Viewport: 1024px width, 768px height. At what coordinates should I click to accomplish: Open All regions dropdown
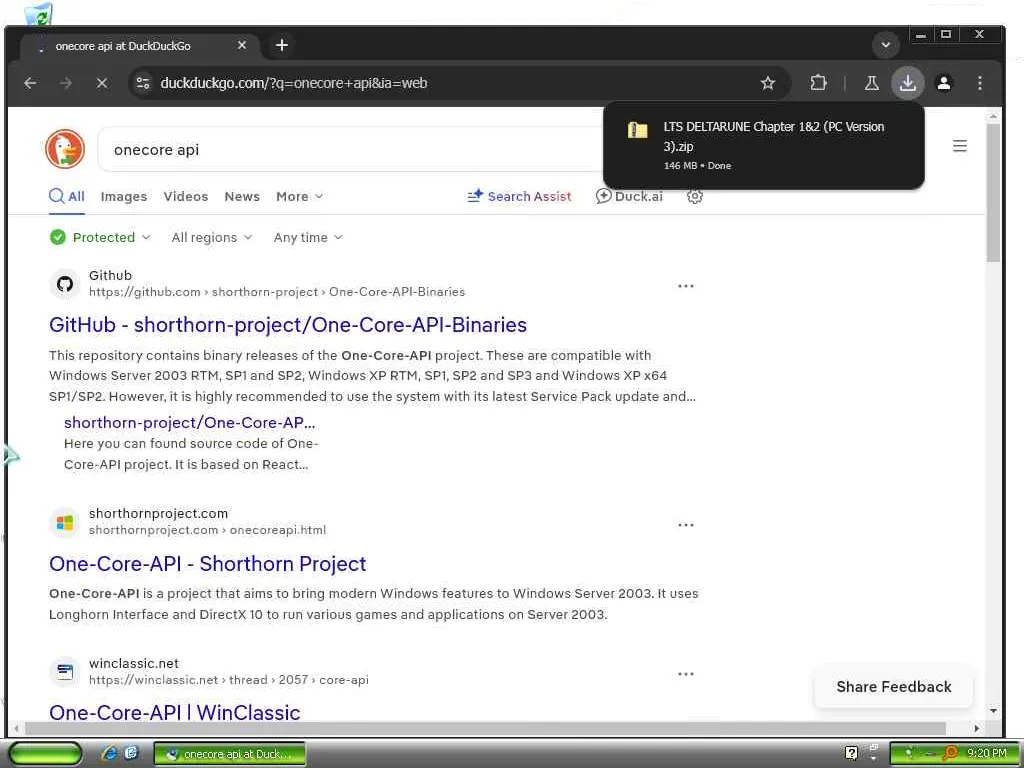tap(212, 237)
